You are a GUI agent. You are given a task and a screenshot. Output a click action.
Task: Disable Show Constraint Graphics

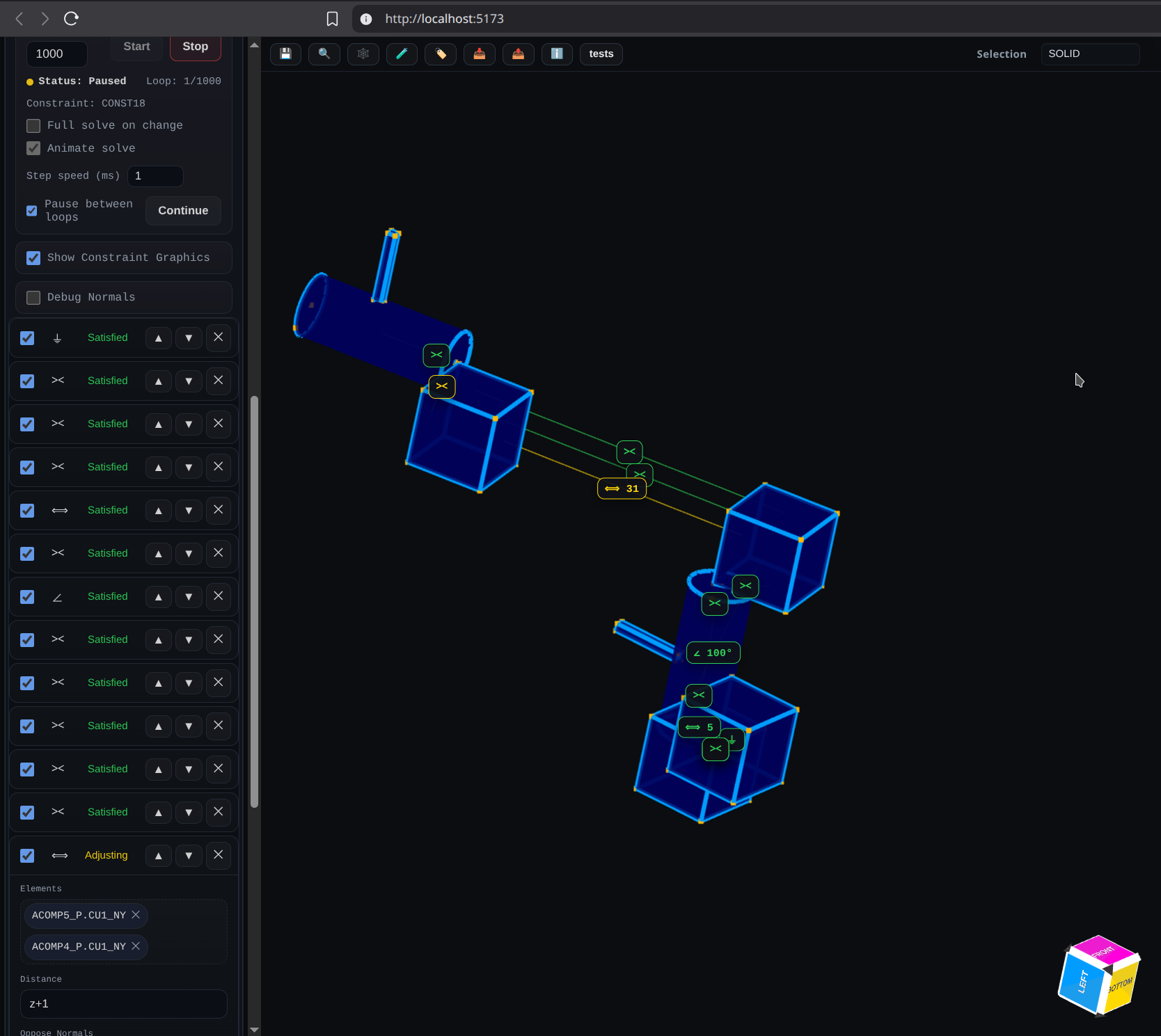[33, 258]
